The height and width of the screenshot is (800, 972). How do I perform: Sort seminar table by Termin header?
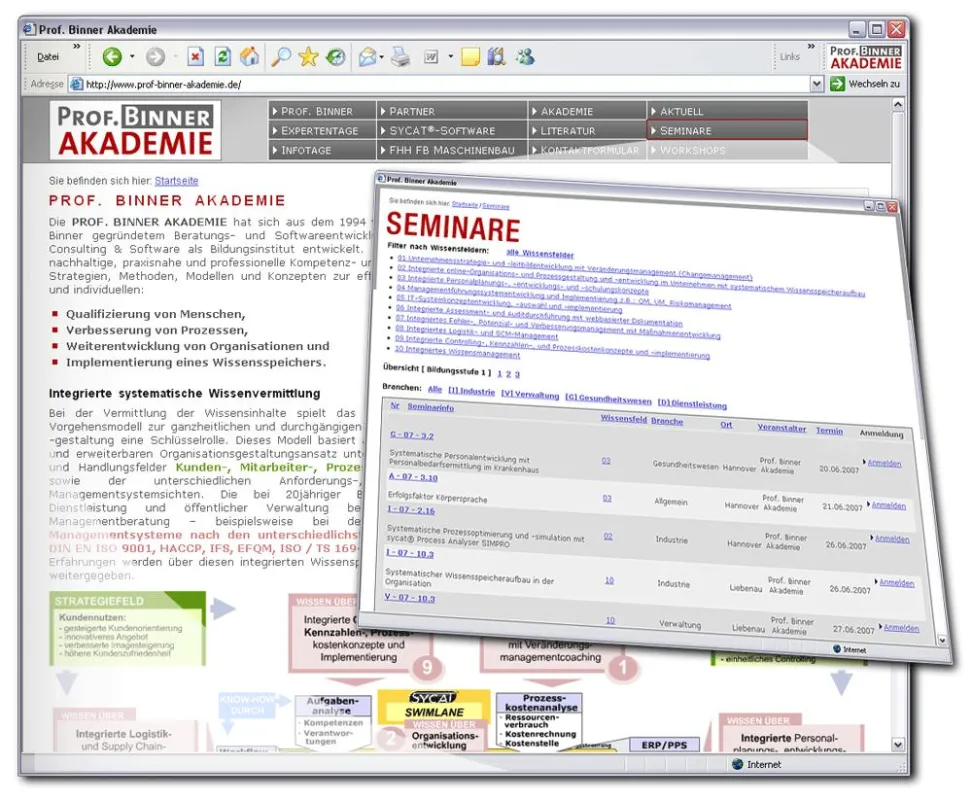coord(829,431)
